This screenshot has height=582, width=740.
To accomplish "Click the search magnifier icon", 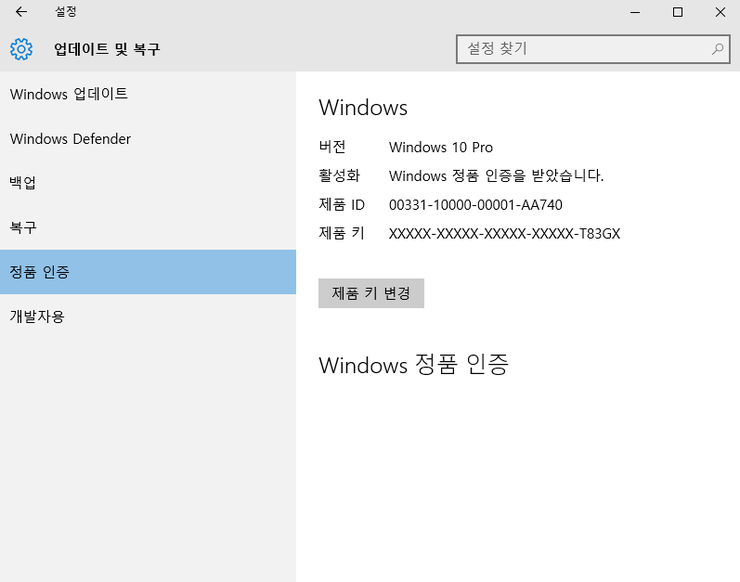I will [717, 49].
